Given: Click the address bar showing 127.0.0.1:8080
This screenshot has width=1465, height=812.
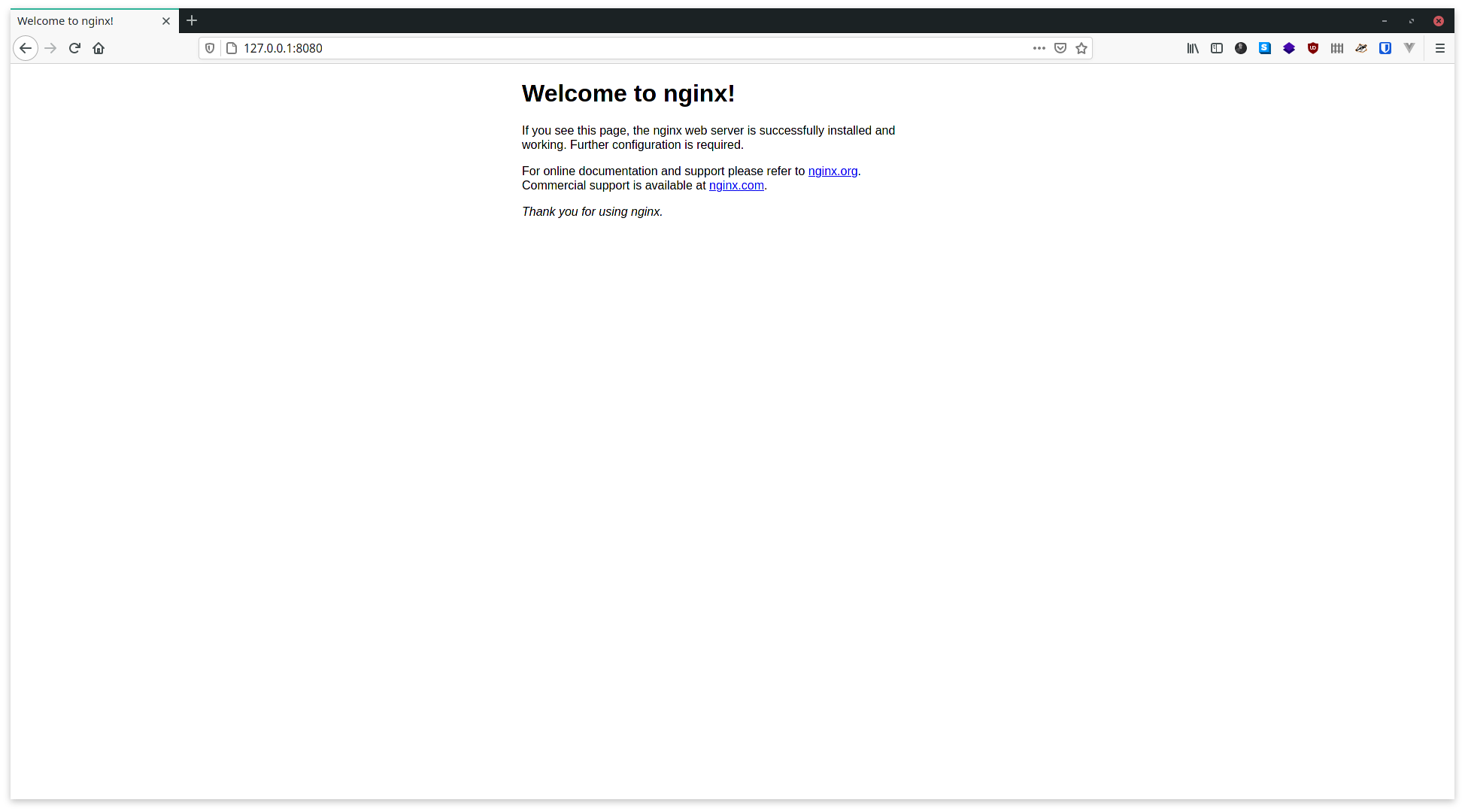Looking at the screenshot, I should pyautogui.click(x=602, y=48).
